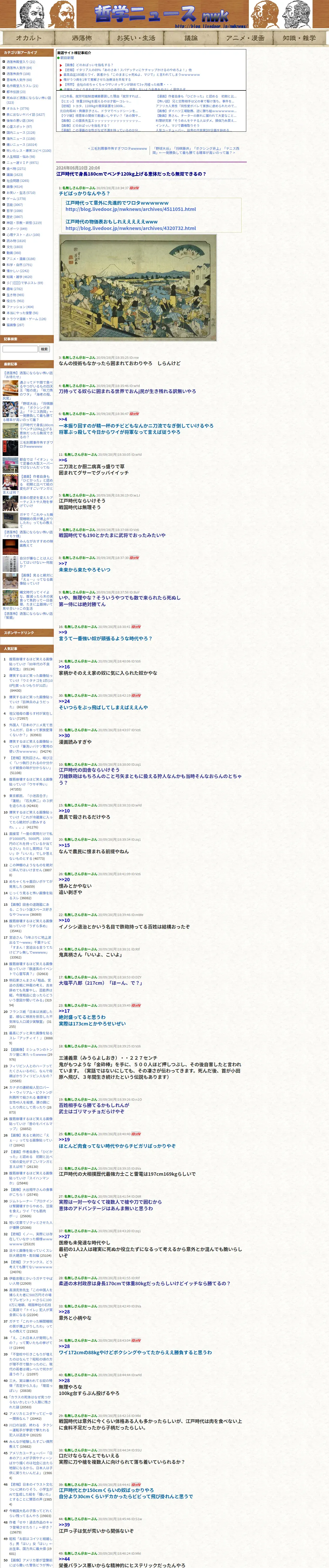Open the archives/4320732.html link in post 1

pyautogui.click(x=131, y=228)
